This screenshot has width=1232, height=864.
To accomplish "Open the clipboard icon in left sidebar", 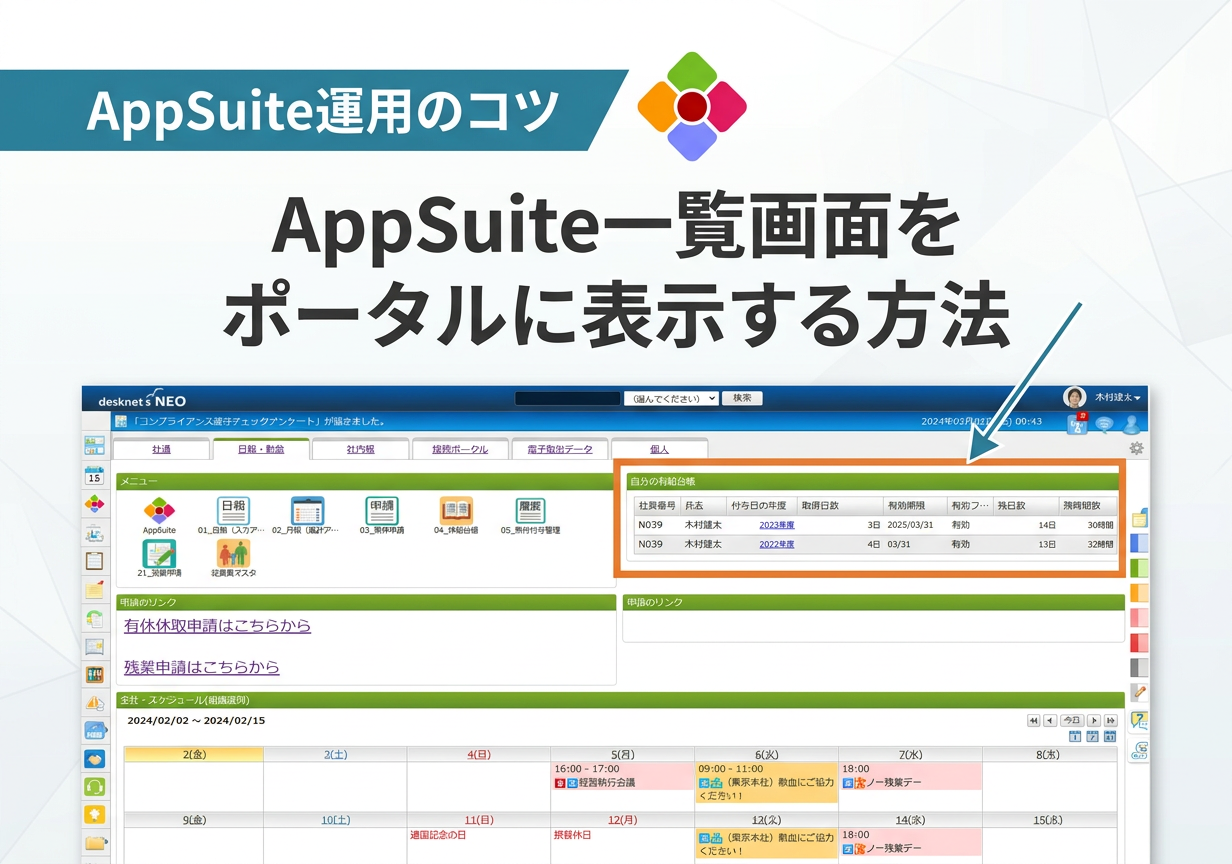I will 94,561.
